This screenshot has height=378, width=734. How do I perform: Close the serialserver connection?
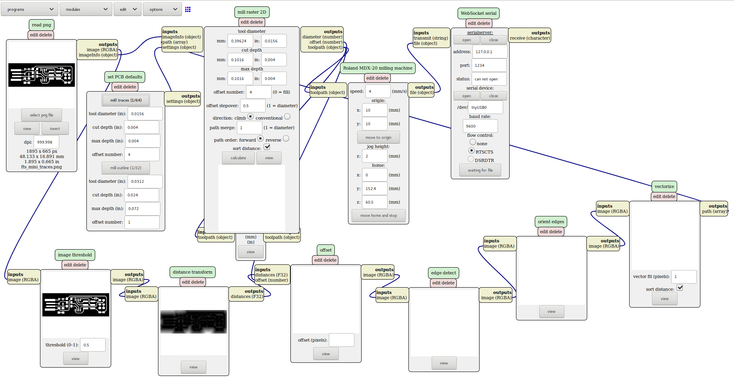[x=493, y=40]
